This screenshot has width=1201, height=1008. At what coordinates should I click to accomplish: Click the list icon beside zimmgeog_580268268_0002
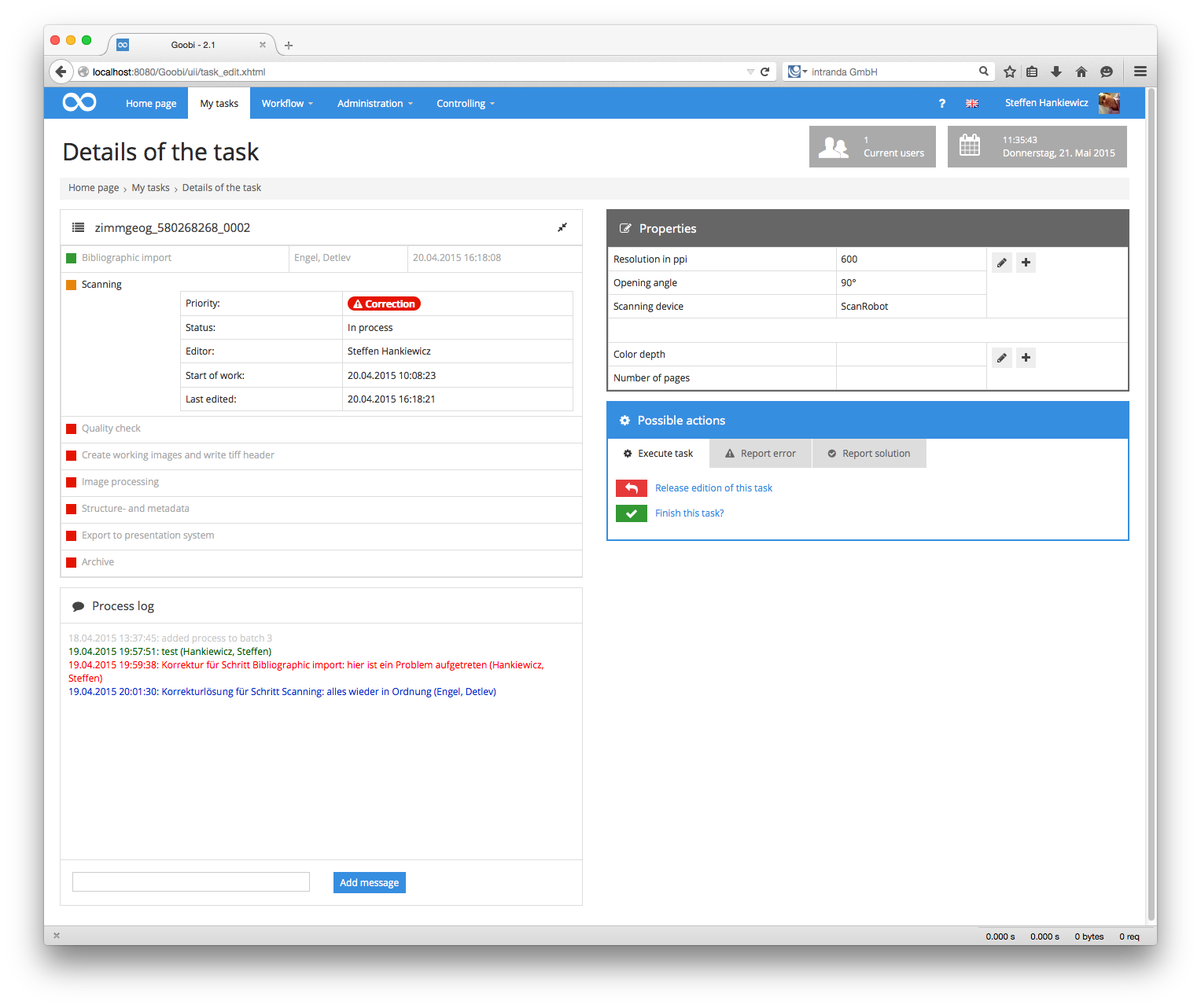click(78, 227)
